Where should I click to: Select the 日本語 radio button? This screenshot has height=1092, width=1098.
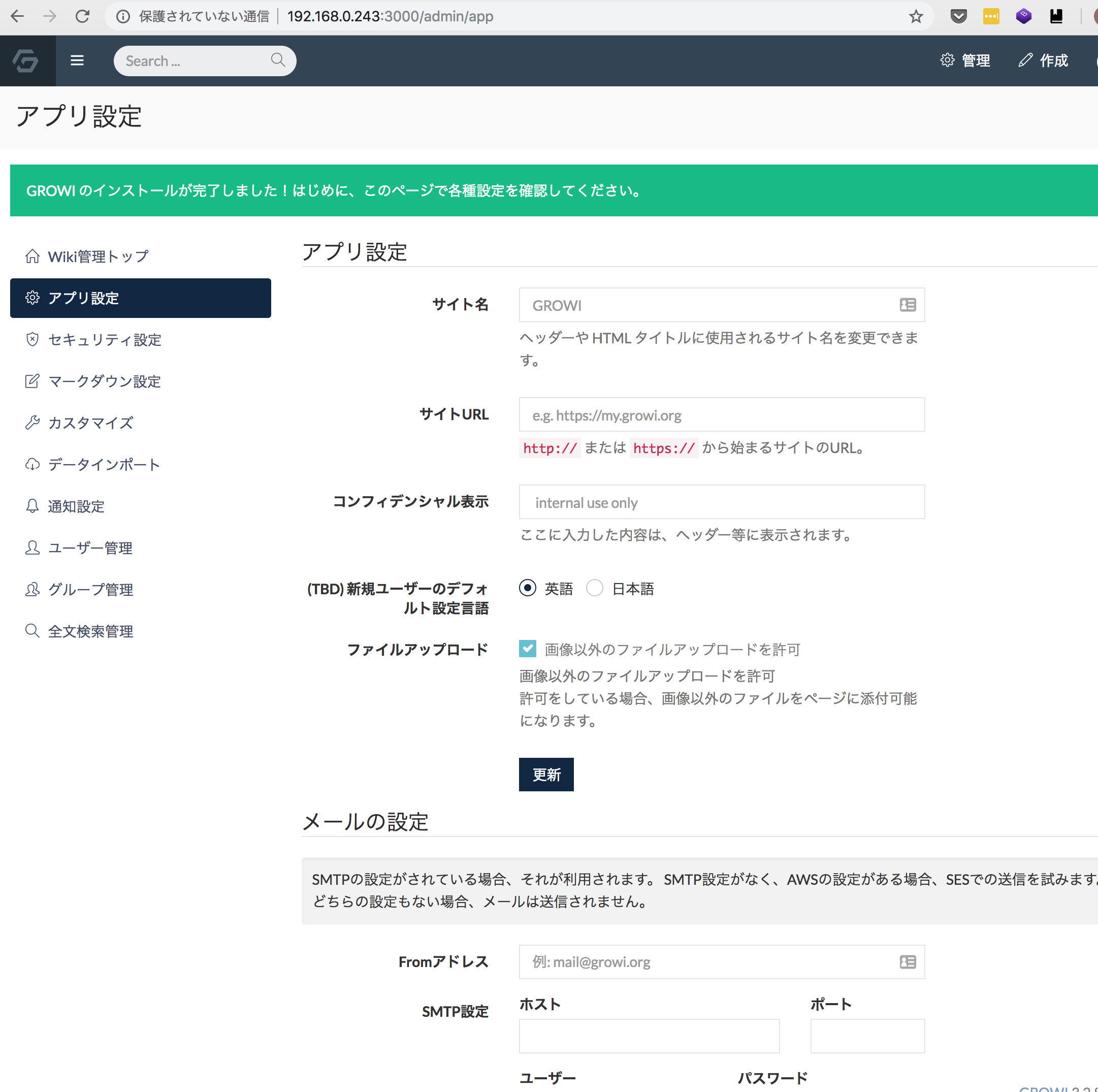(x=595, y=588)
